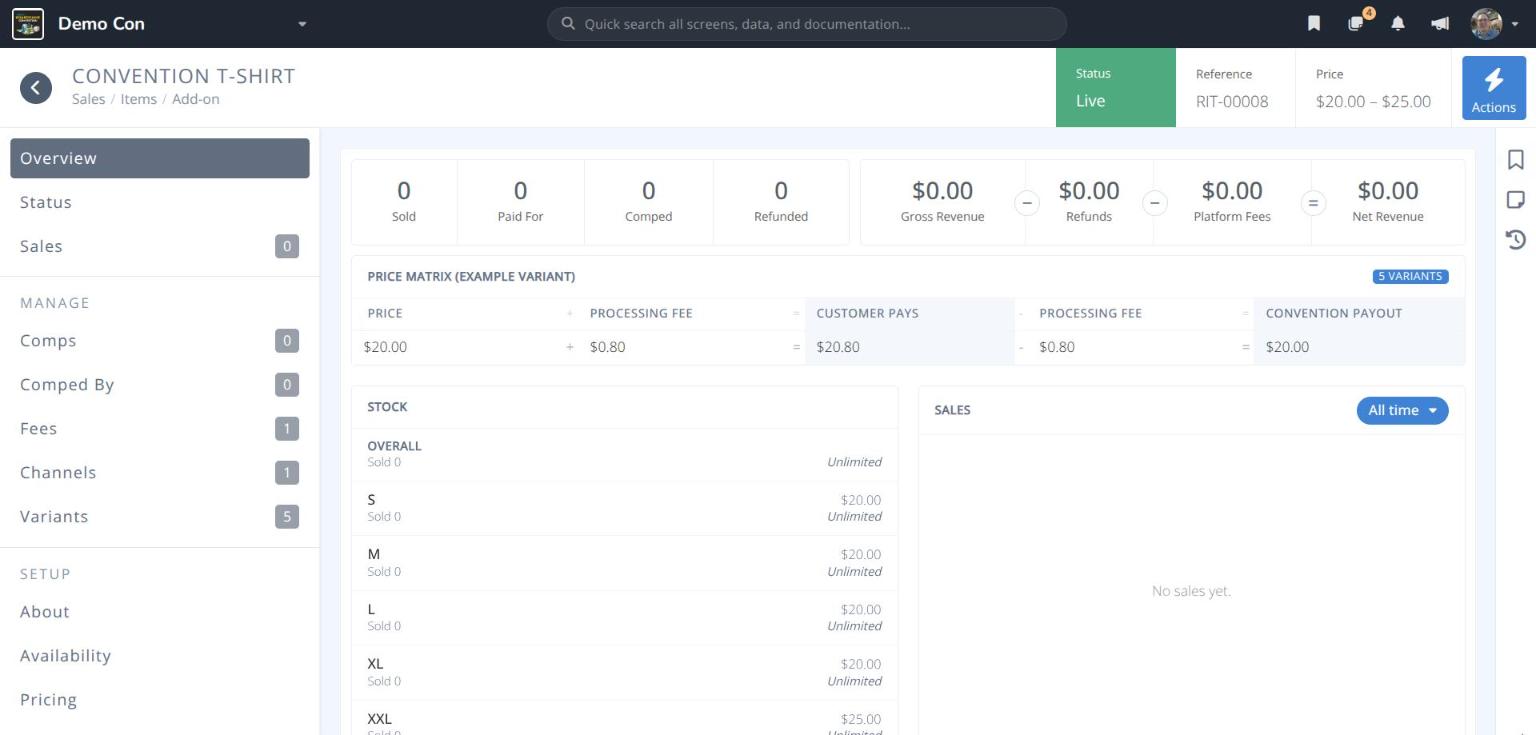The height and width of the screenshot is (735, 1536).
Task: Click the L size stock row
Action: point(625,618)
